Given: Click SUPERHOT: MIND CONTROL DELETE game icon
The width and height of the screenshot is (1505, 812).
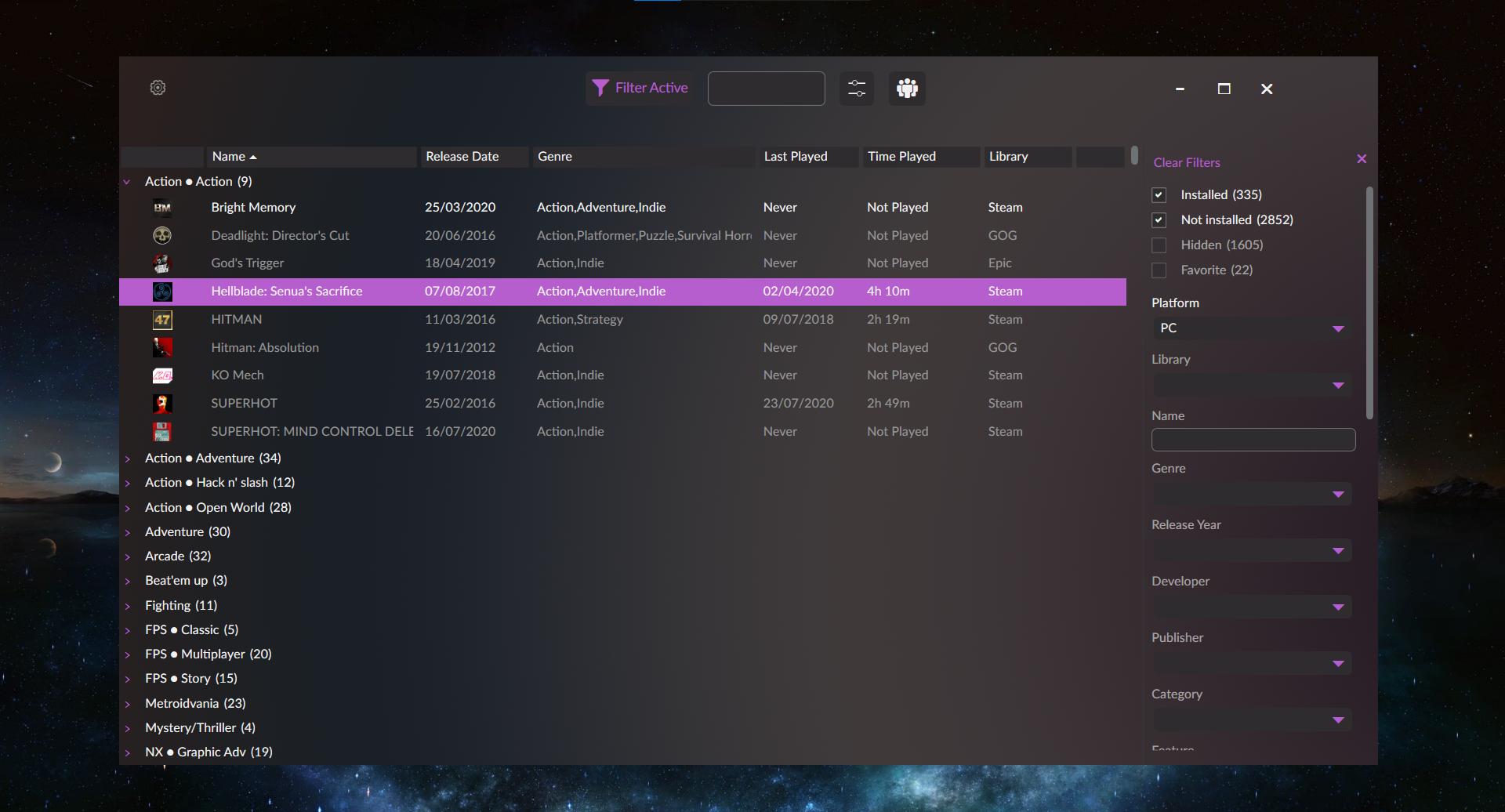Looking at the screenshot, I should tap(162, 432).
